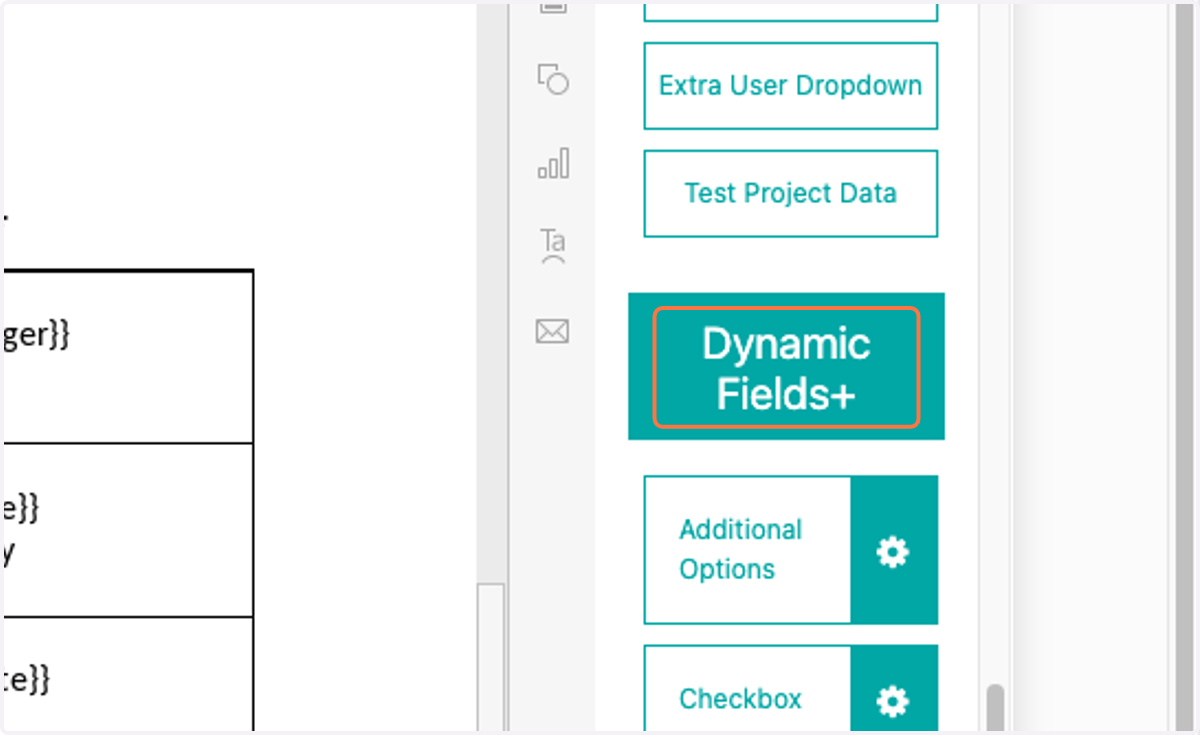Image resolution: width=1200 pixels, height=735 pixels.
Task: Click the table cell ending with te}}
Action: pyautogui.click(x=128, y=676)
